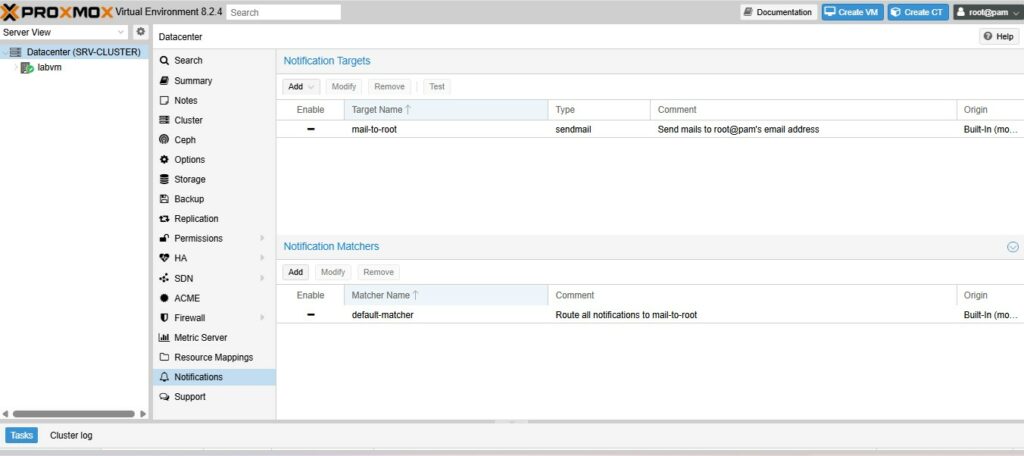Click the ACME certificate icon

pos(164,298)
